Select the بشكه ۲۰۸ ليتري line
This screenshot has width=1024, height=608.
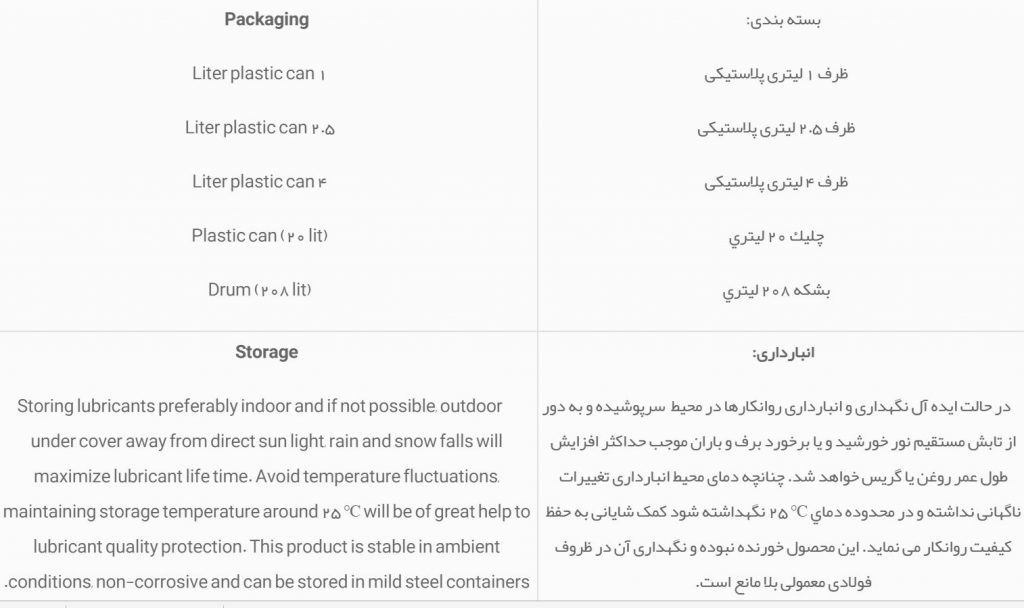776,291
